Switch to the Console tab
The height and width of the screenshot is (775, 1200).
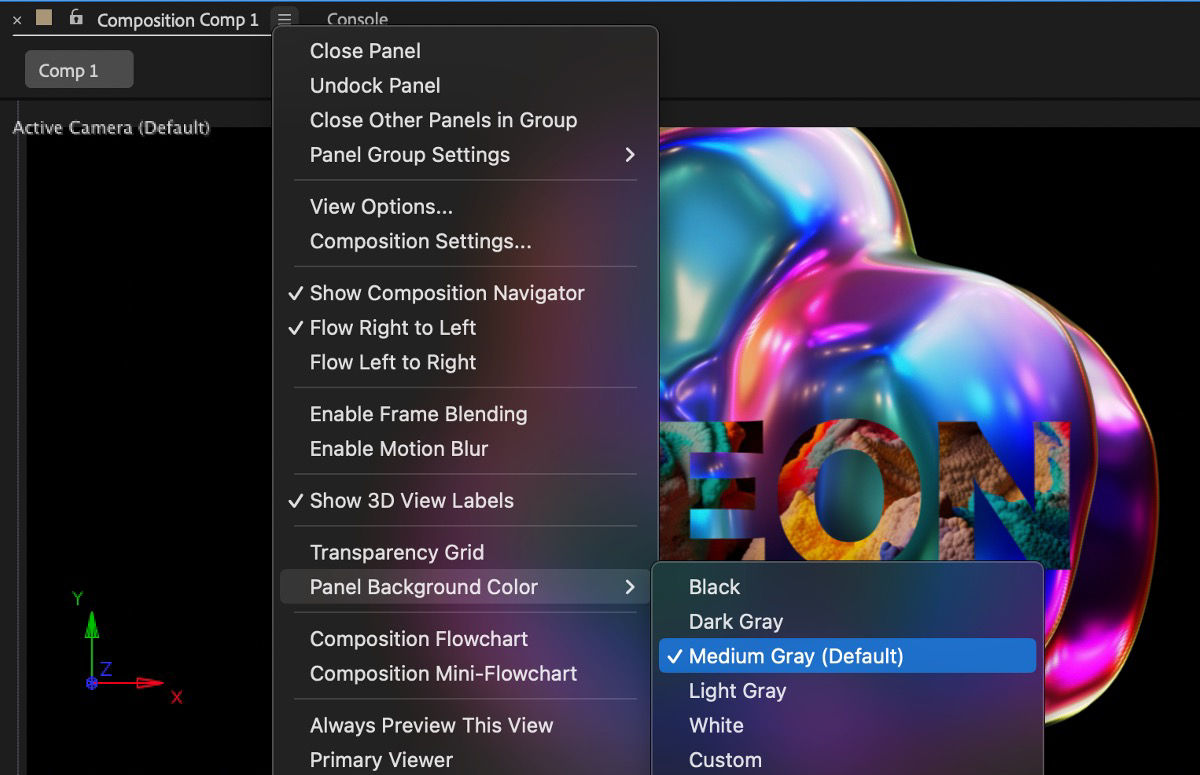[x=357, y=18]
